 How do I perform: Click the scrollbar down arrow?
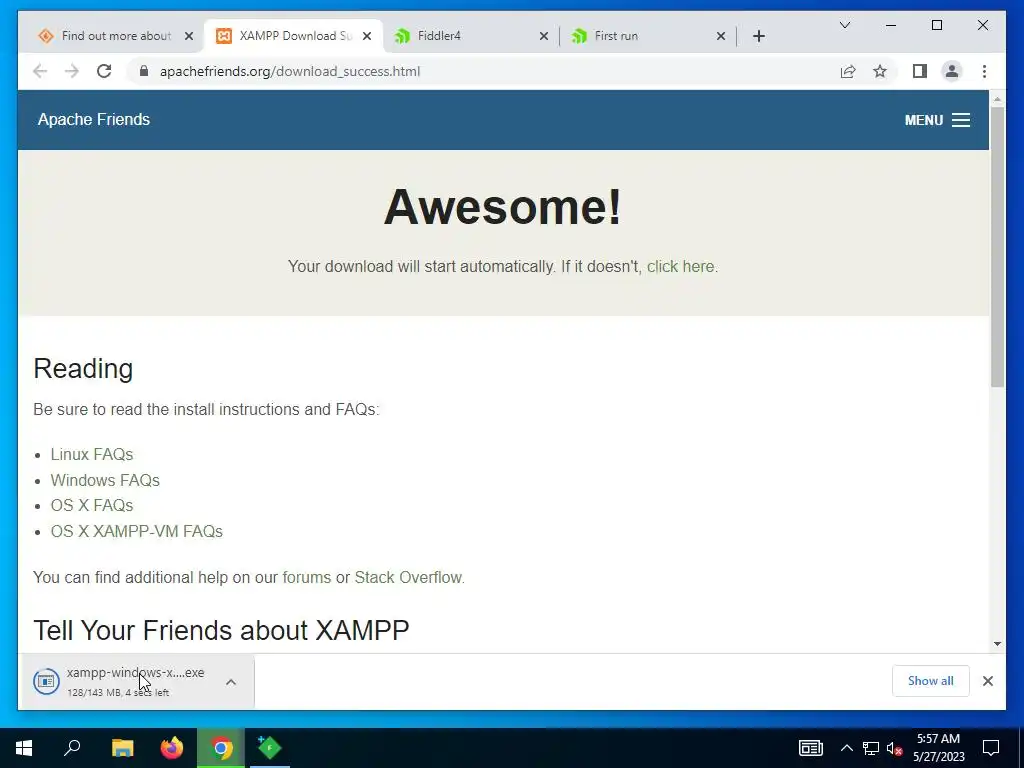[x=997, y=644]
